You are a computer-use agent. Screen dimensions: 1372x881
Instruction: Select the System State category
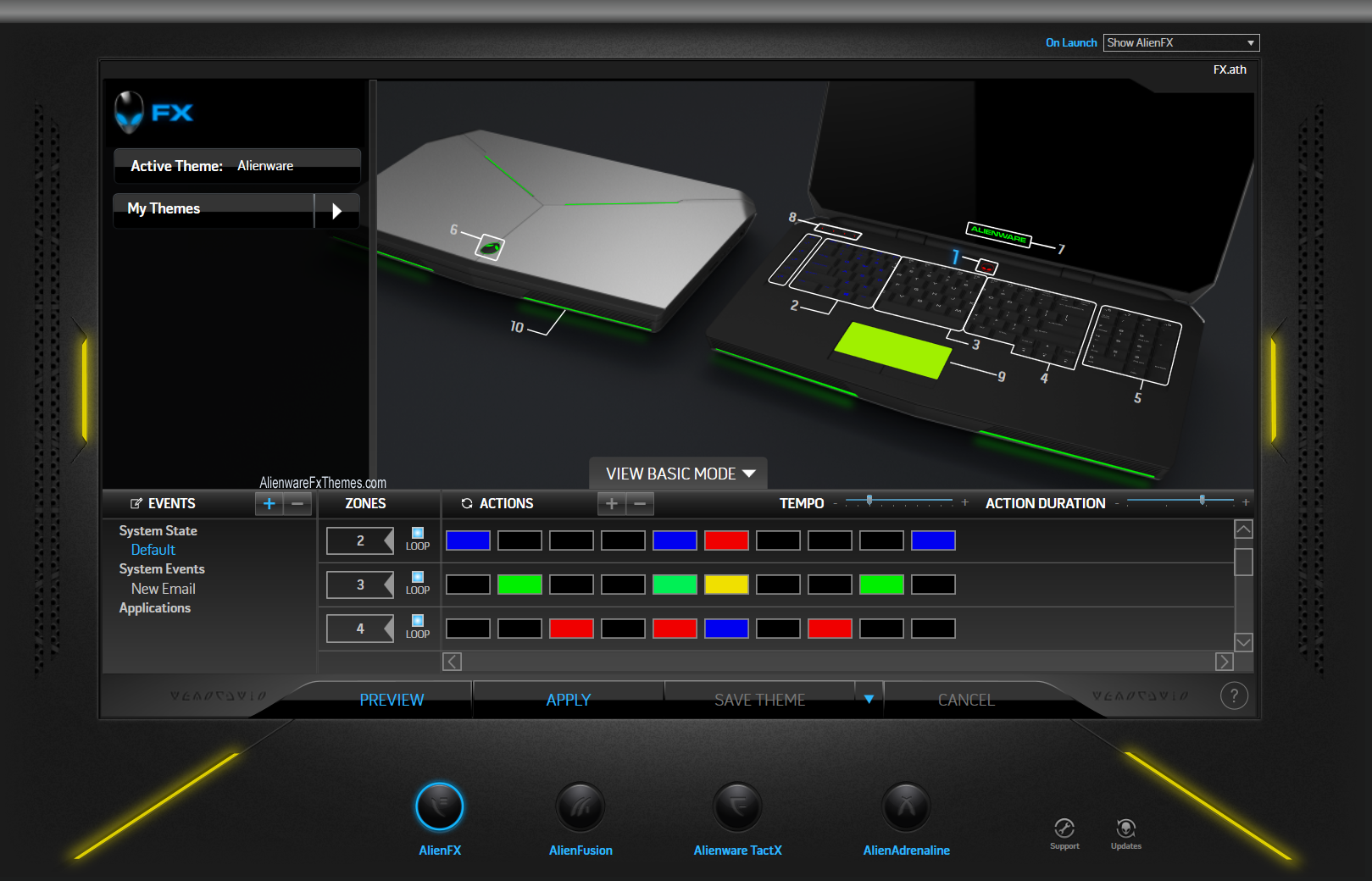[x=158, y=531]
